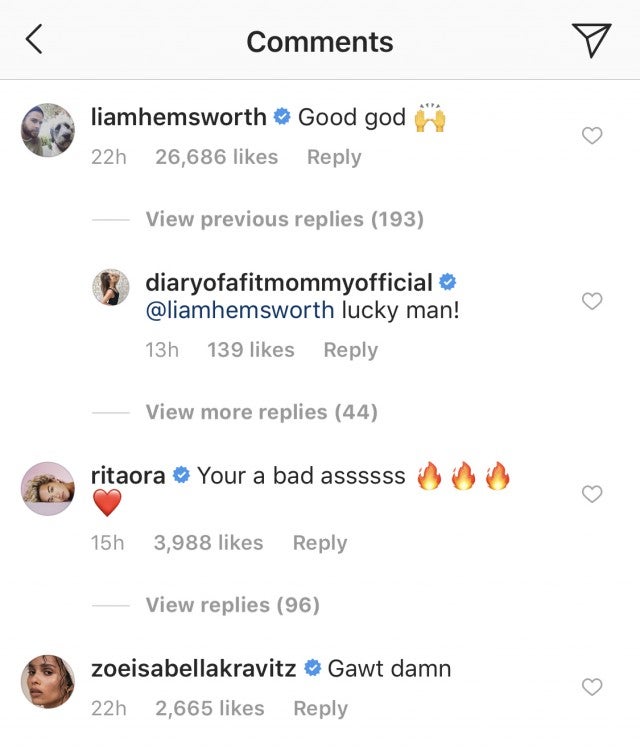
Task: Open zoeisabellakravitz's avatar
Action: 48,681
